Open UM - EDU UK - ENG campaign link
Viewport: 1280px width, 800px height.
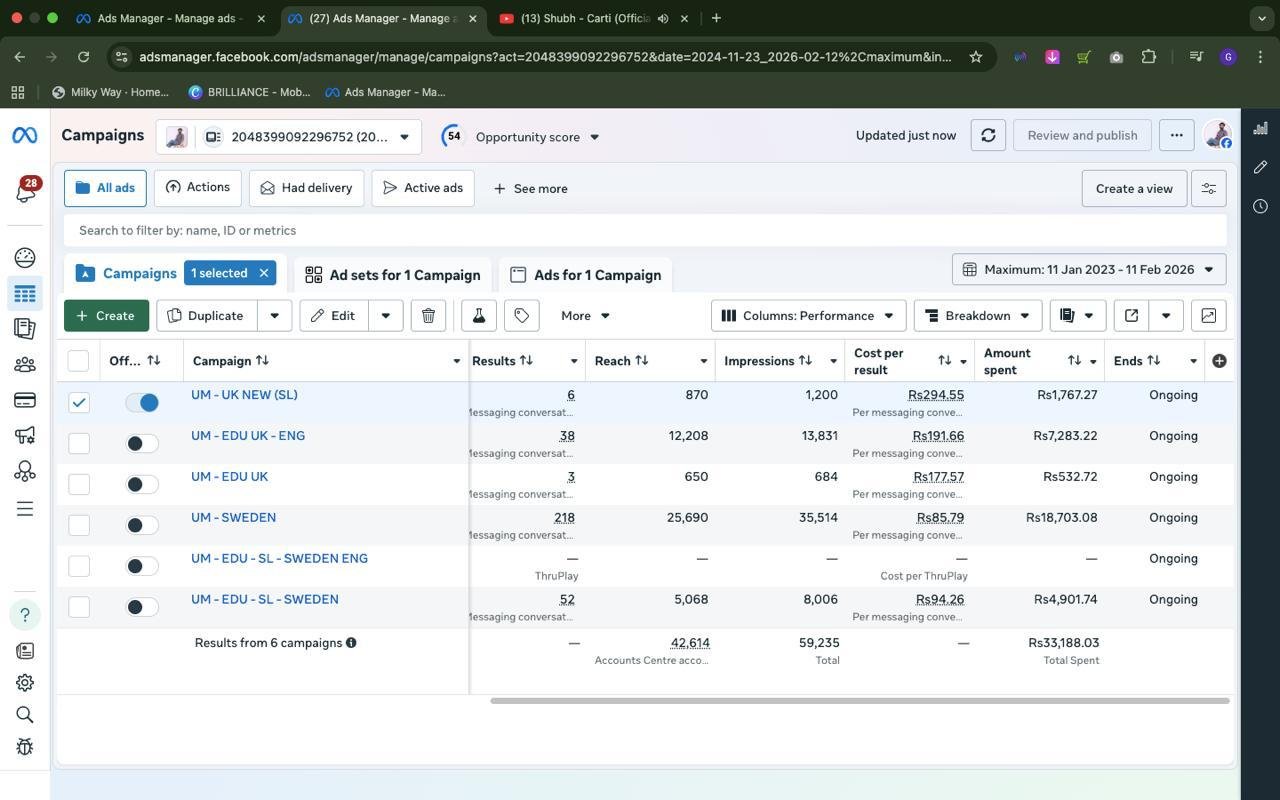[x=248, y=436]
